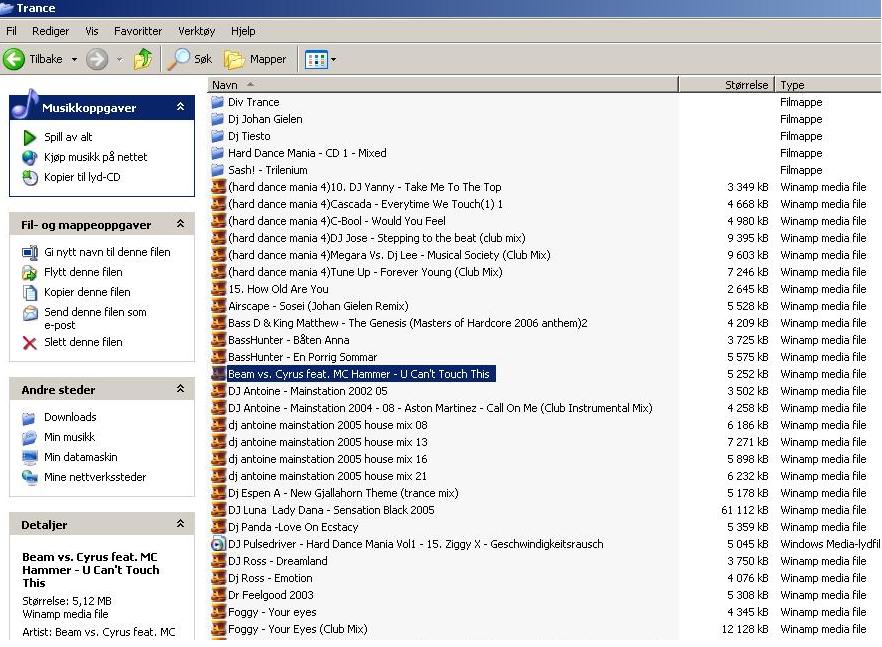Select Dj Johan Gielen folder name

pos(265,119)
